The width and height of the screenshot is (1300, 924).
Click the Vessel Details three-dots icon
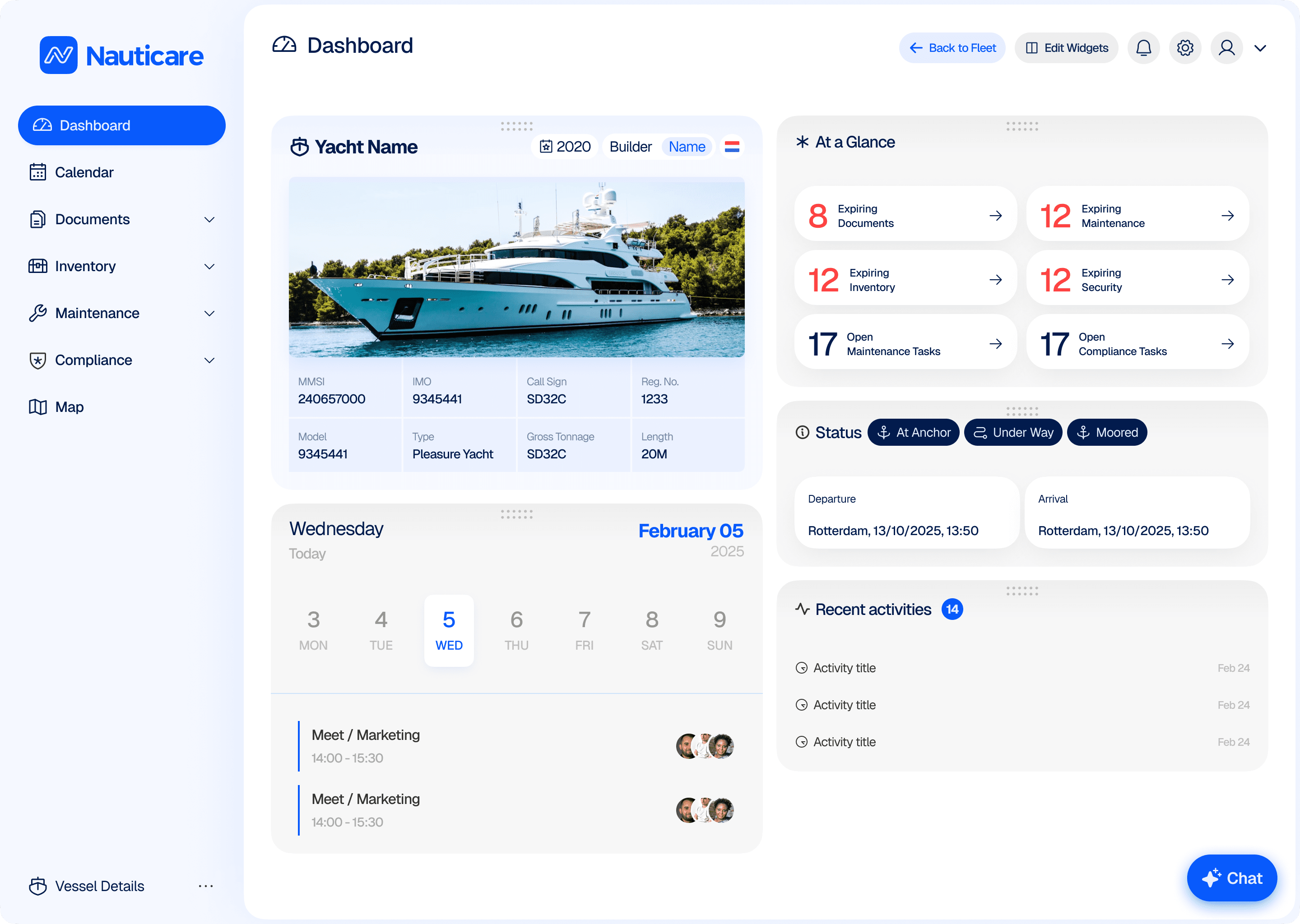pos(205,886)
